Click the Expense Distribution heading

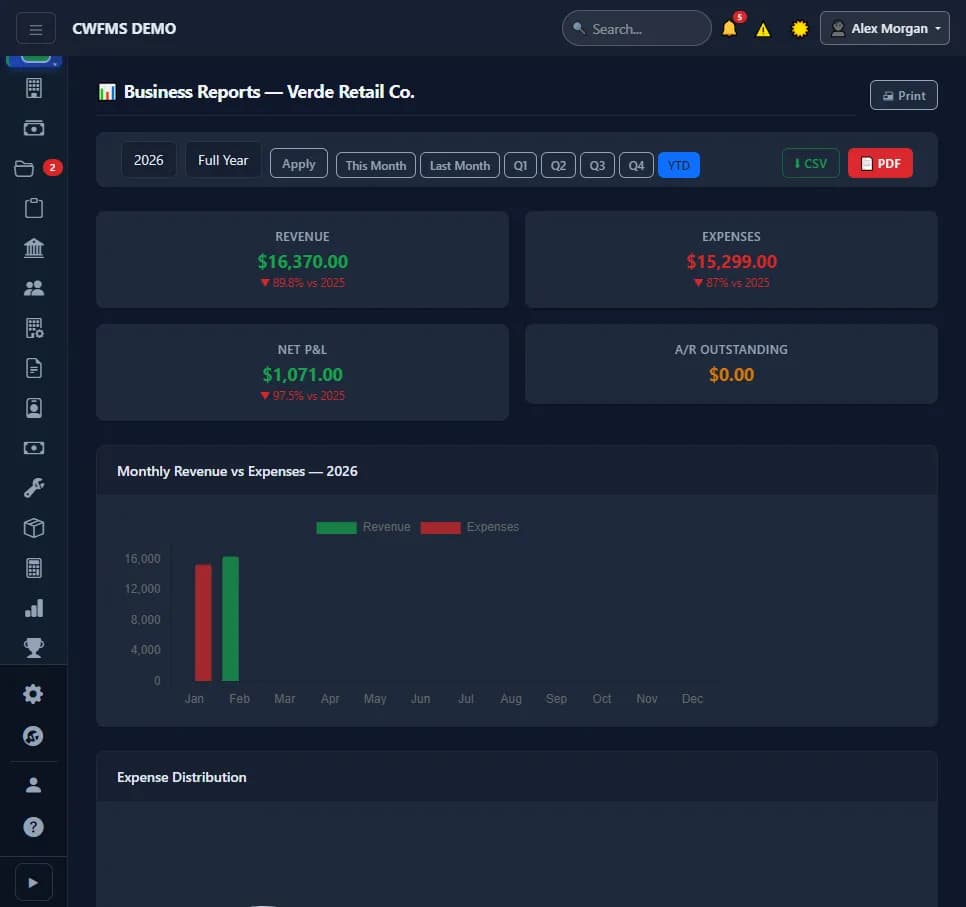tap(182, 778)
